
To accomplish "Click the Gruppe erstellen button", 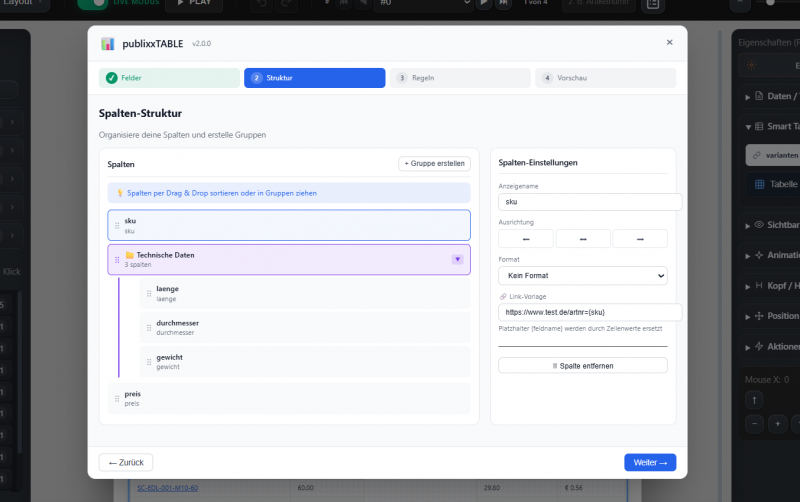I will click(x=434, y=164).
